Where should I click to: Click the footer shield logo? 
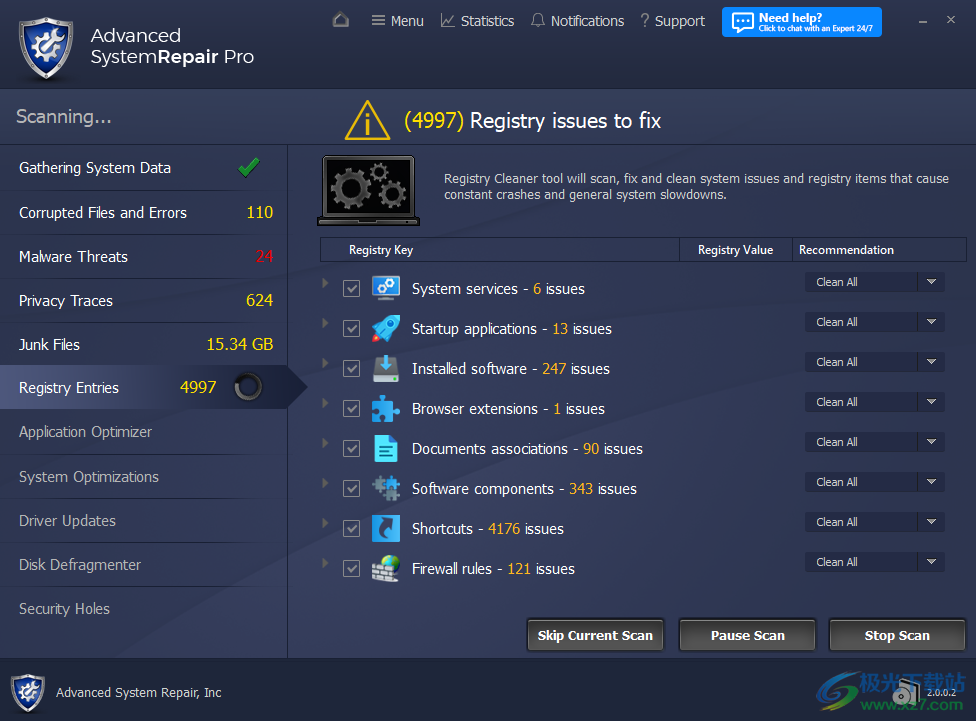point(27,692)
